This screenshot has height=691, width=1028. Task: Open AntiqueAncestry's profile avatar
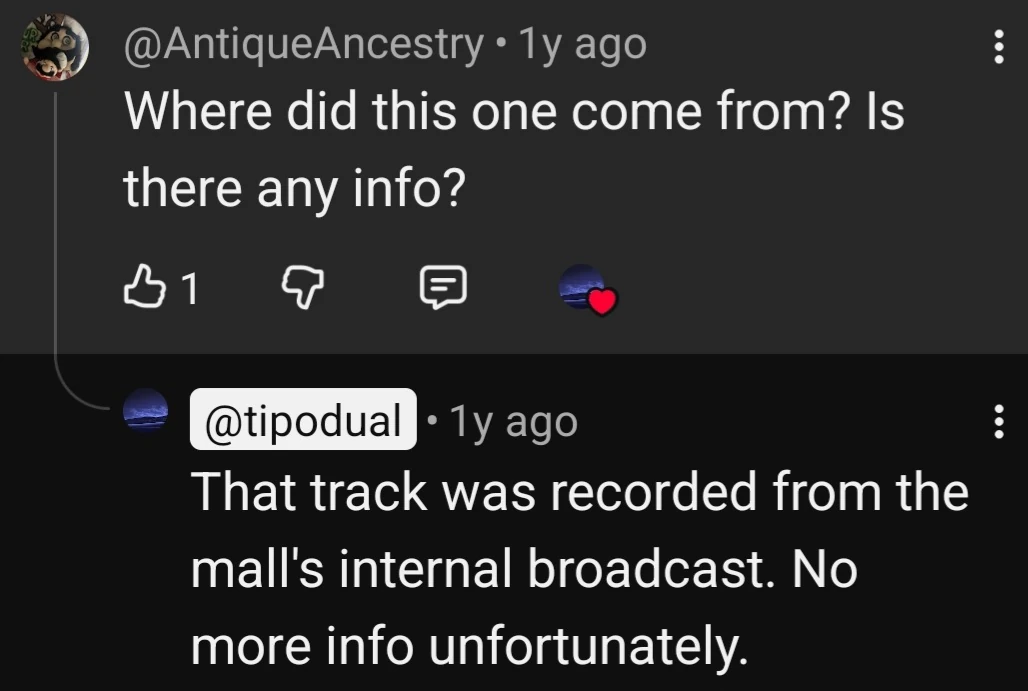click(56, 46)
